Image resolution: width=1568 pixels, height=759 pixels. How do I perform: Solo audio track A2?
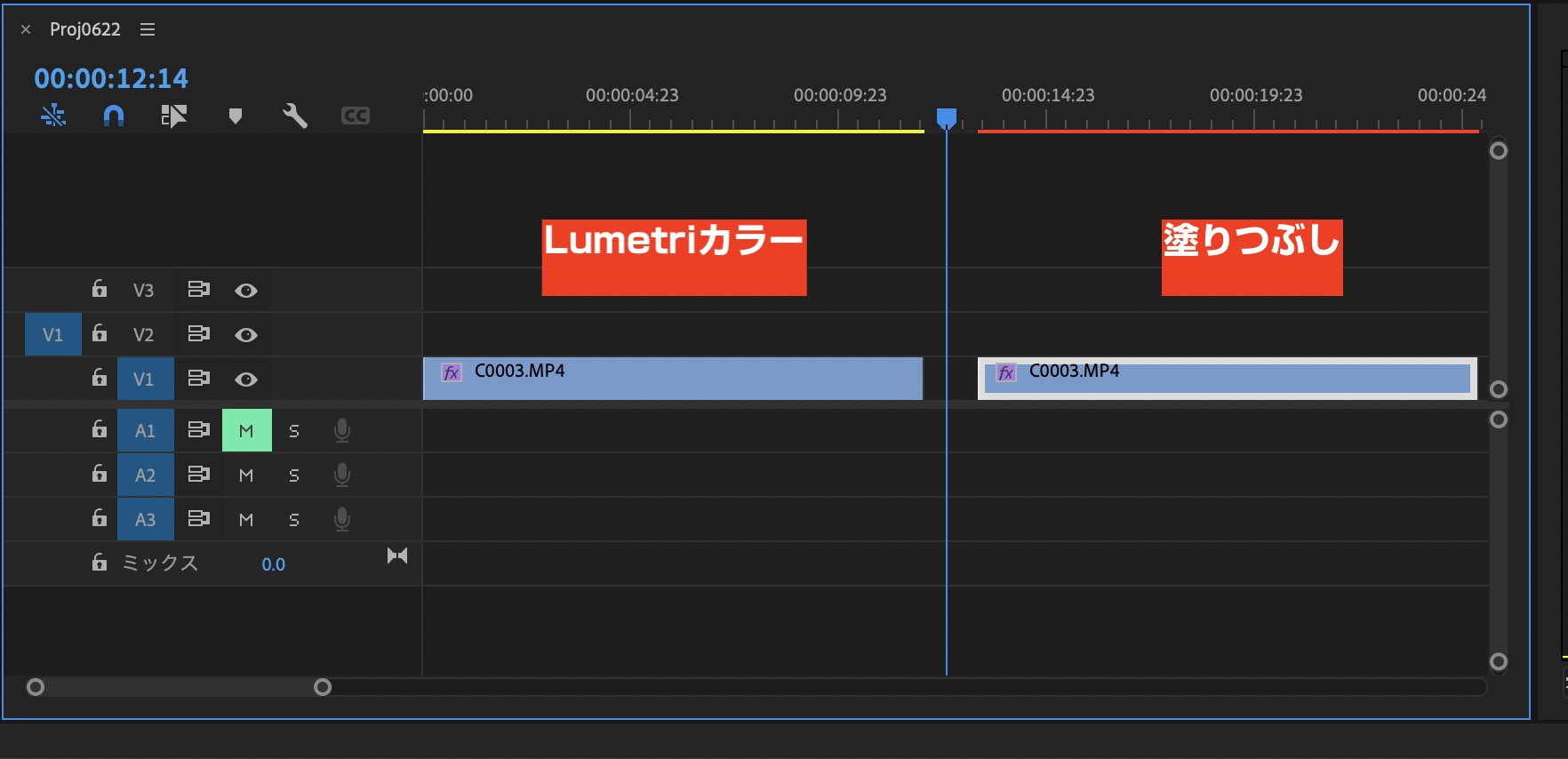[294, 475]
